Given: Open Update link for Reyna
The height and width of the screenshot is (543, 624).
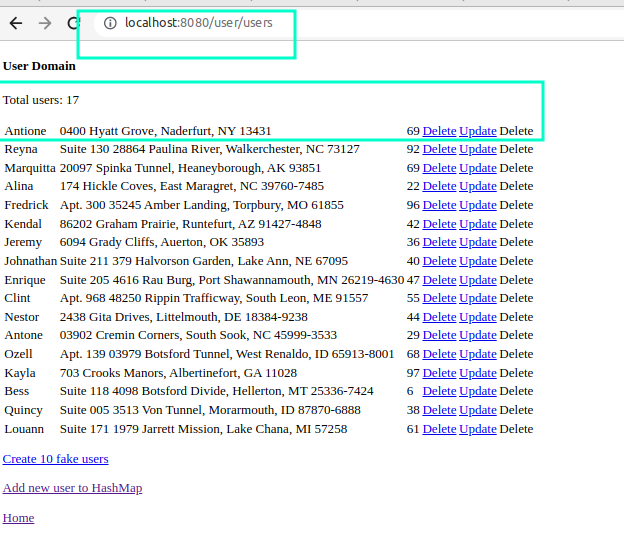Looking at the screenshot, I should click(478, 149).
